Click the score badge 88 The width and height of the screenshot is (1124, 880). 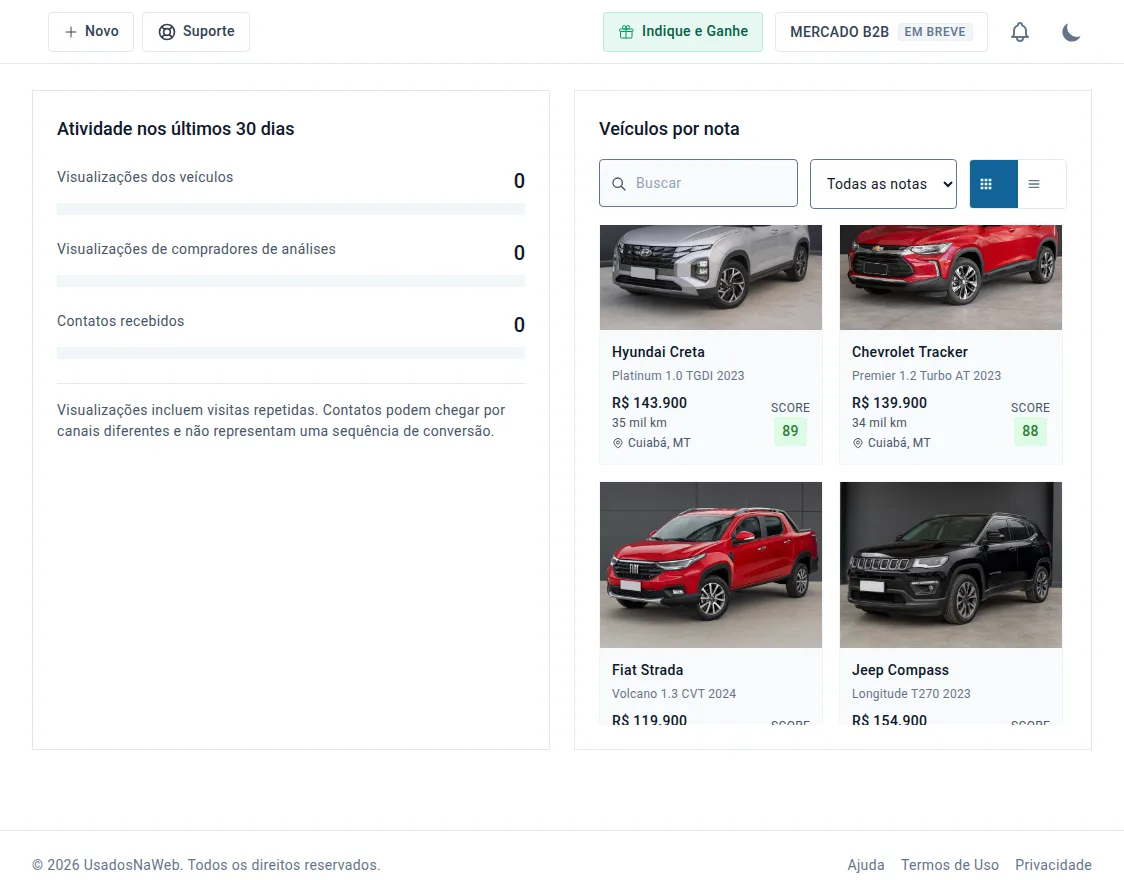pos(1030,431)
